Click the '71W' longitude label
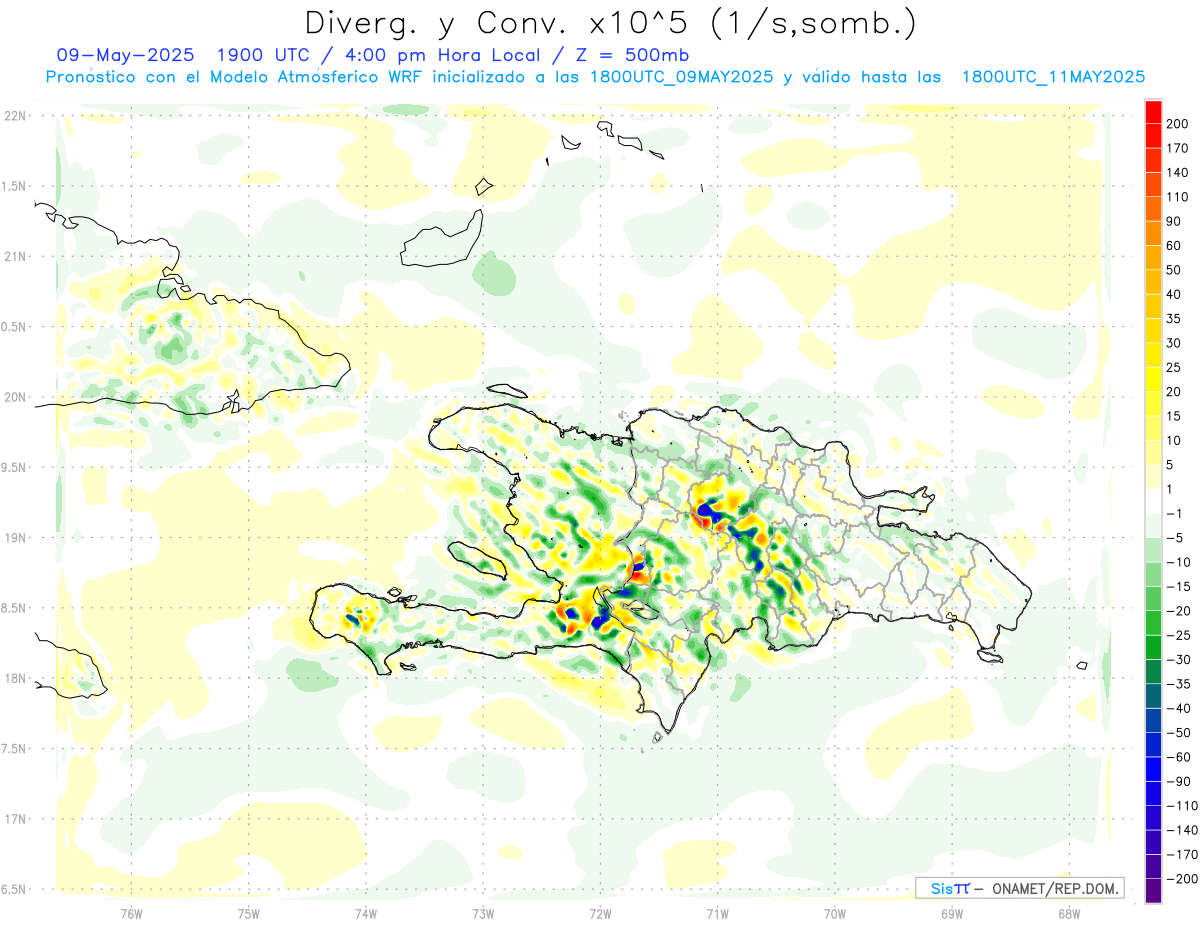Viewport: 1200px width, 927px height. click(717, 913)
